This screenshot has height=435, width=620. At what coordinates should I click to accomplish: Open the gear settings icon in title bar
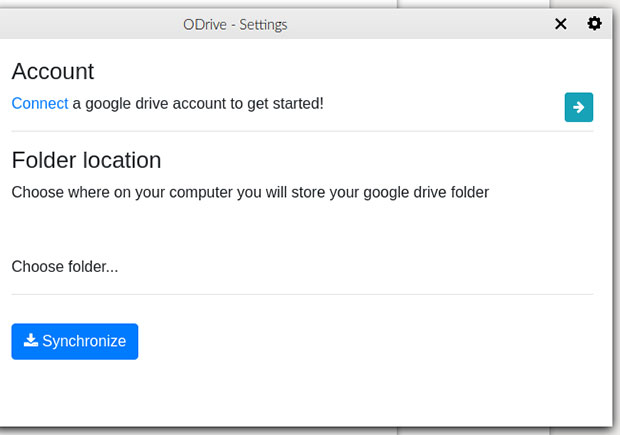(x=594, y=24)
